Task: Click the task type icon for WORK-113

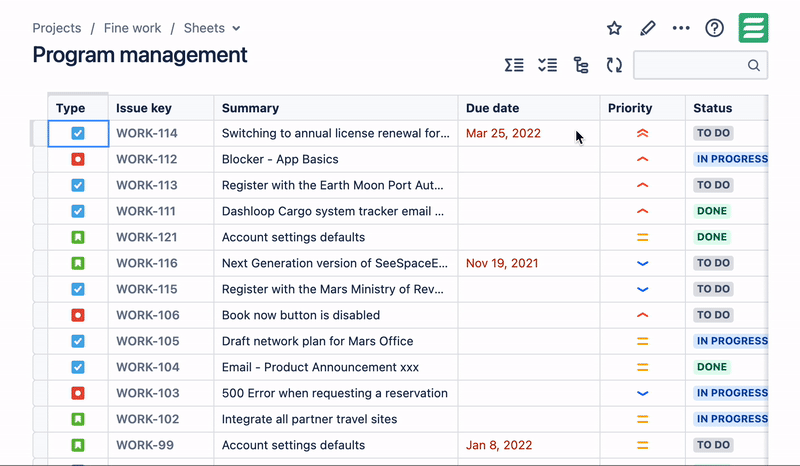Action: click(x=78, y=185)
